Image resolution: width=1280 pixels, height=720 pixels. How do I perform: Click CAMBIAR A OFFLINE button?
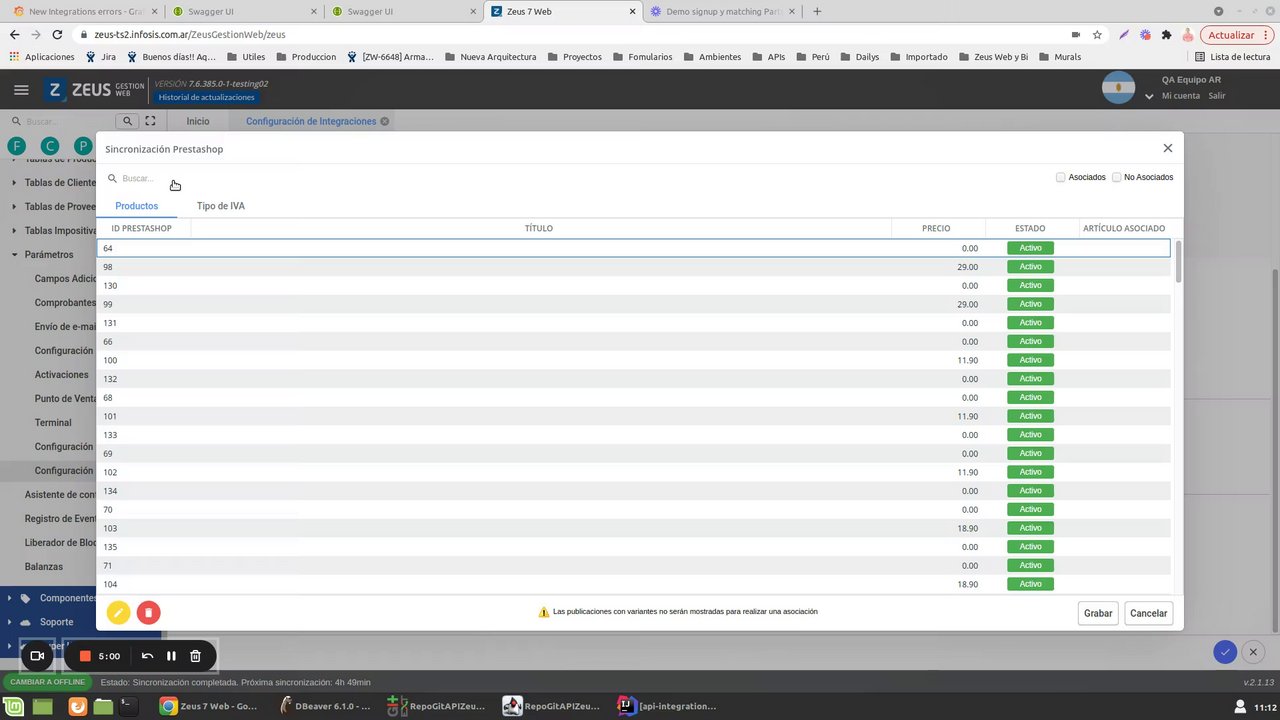tap(47, 682)
